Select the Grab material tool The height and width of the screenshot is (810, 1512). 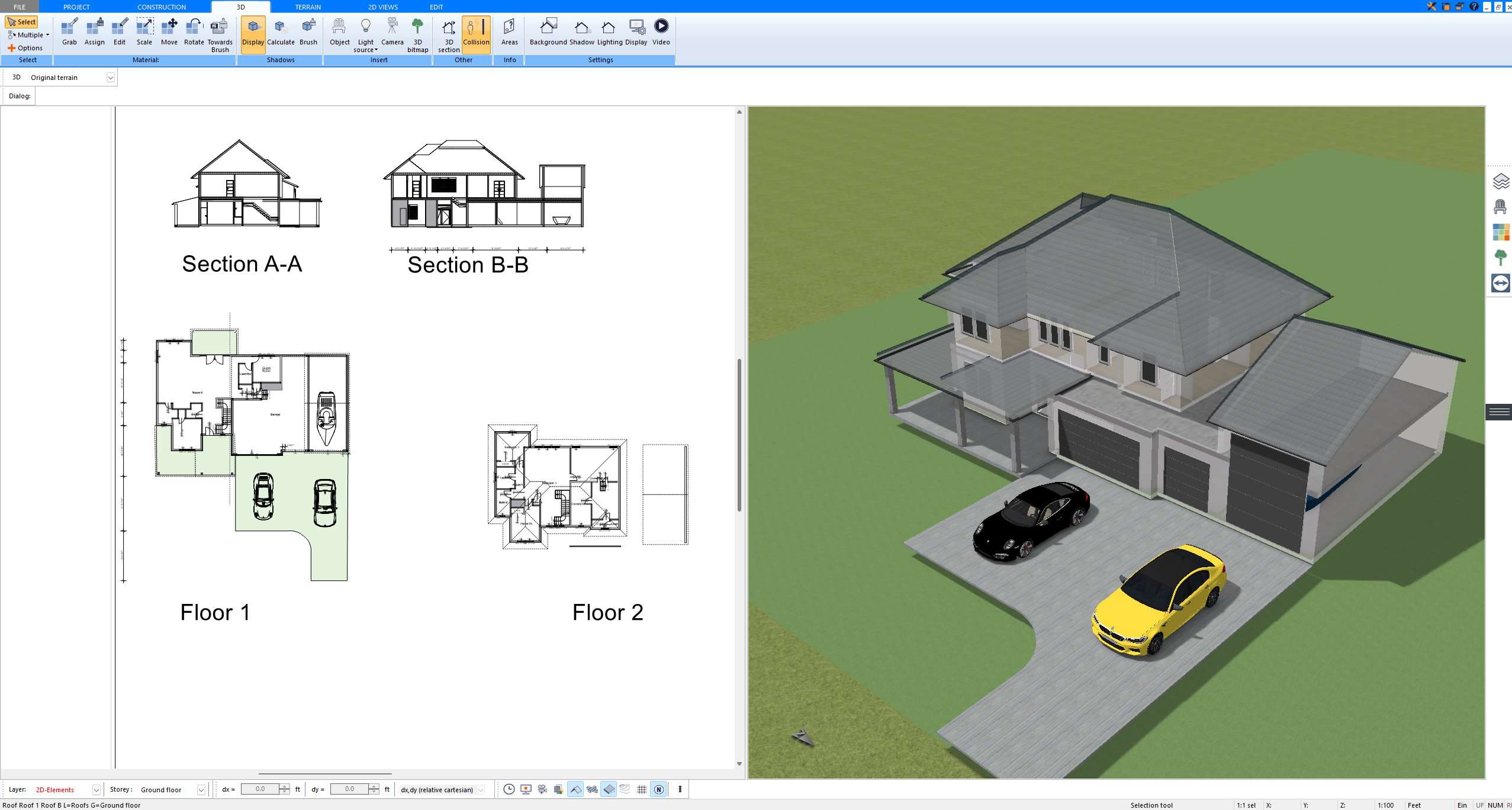coord(69,33)
